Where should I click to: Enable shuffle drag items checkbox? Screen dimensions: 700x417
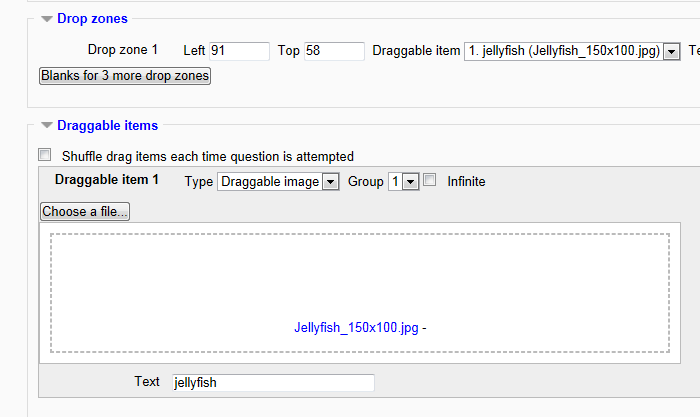pyautogui.click(x=44, y=155)
